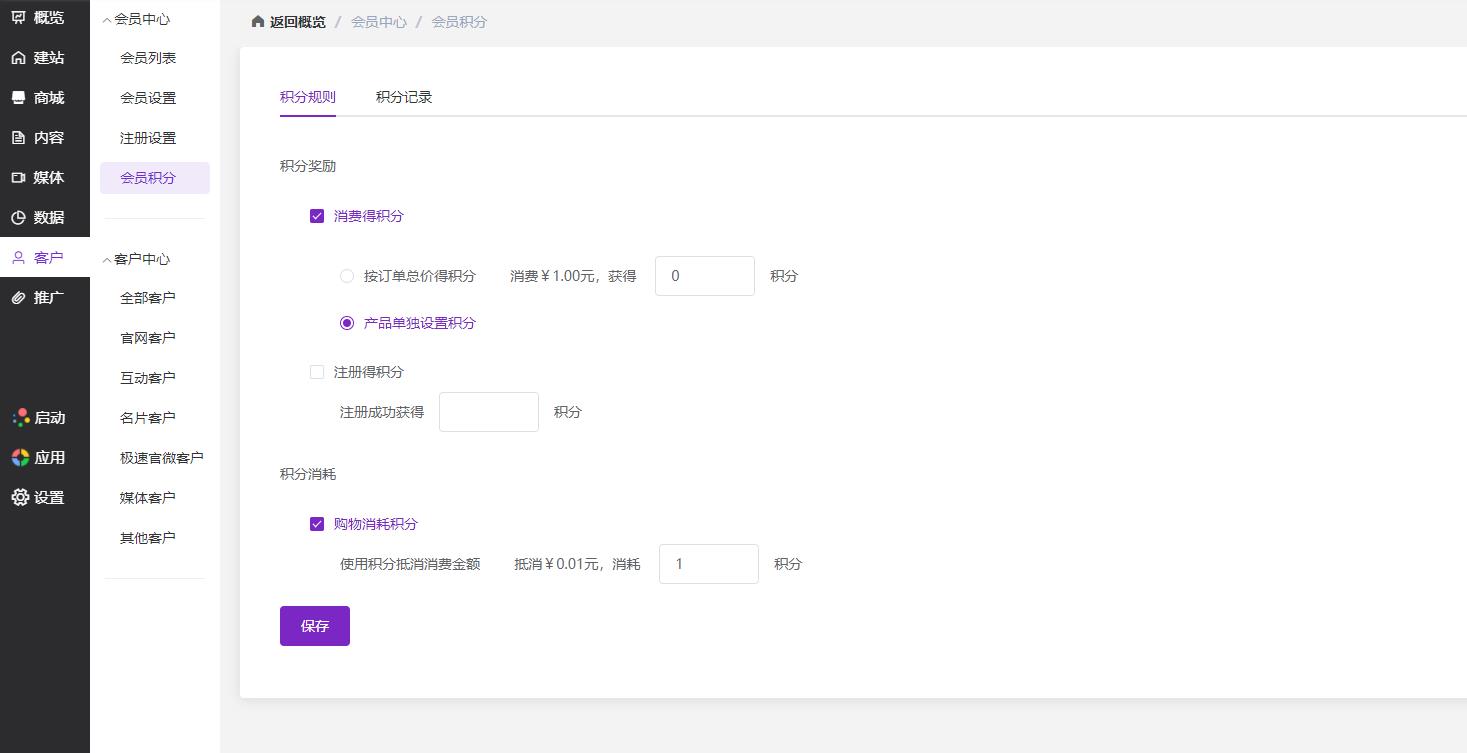Click the 消费得积分 label text
The height and width of the screenshot is (753, 1467).
tap(369, 216)
